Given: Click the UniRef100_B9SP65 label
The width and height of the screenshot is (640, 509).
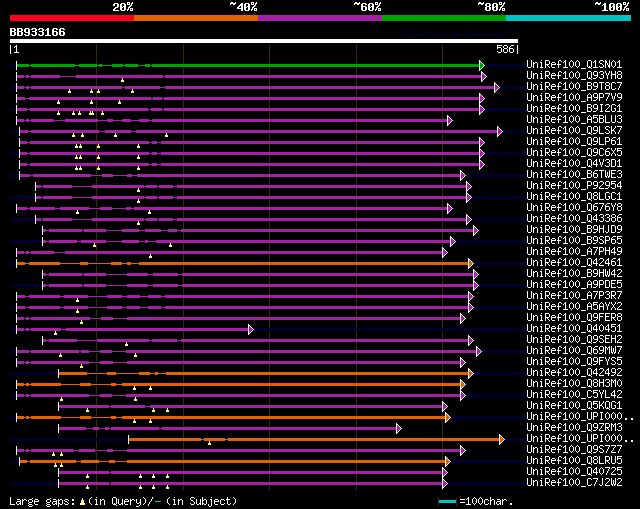Looking at the screenshot, I should pyautogui.click(x=574, y=241).
